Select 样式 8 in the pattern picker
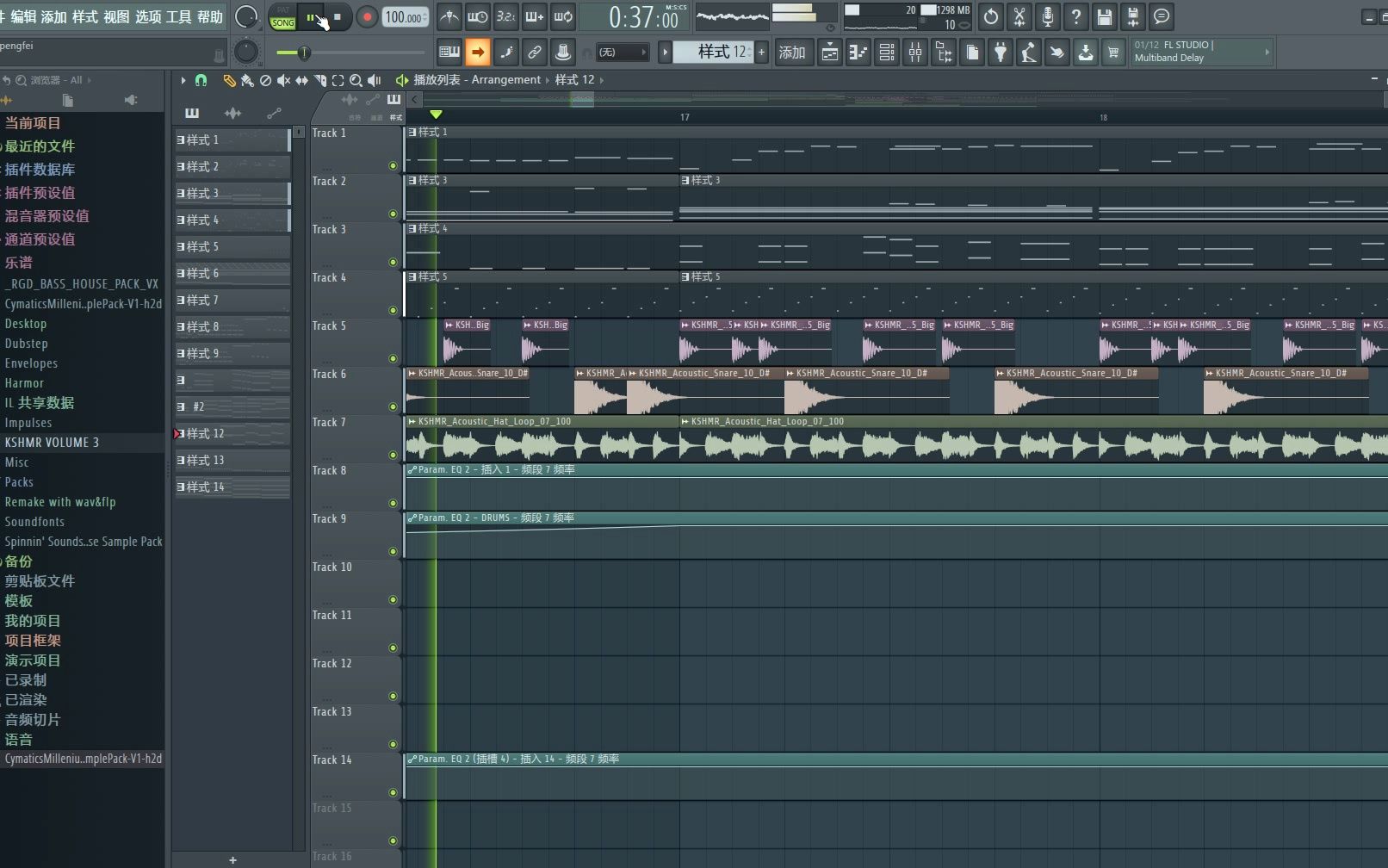This screenshot has width=1388, height=868. click(x=232, y=326)
